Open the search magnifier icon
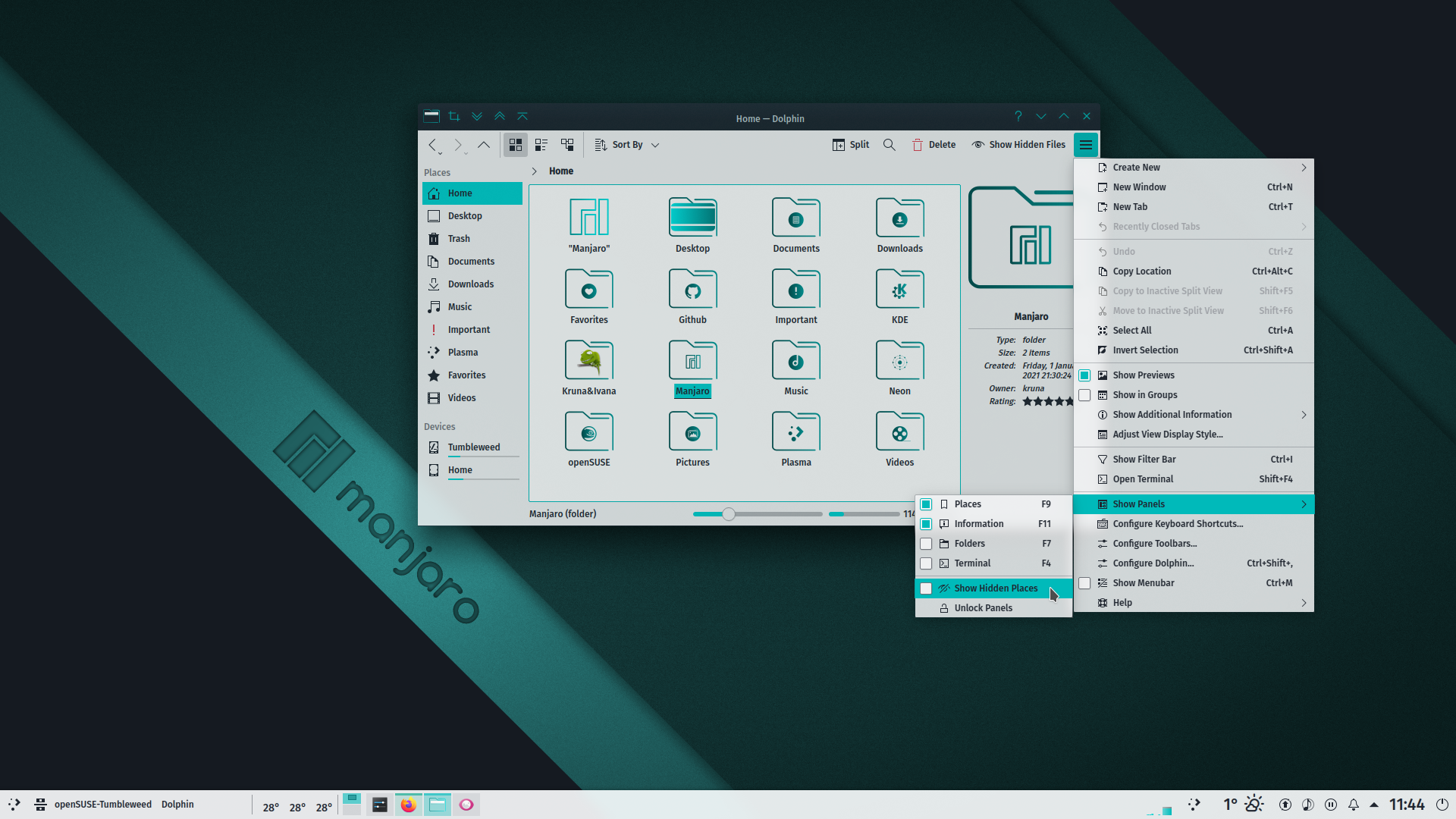1456x819 pixels. coord(890,145)
